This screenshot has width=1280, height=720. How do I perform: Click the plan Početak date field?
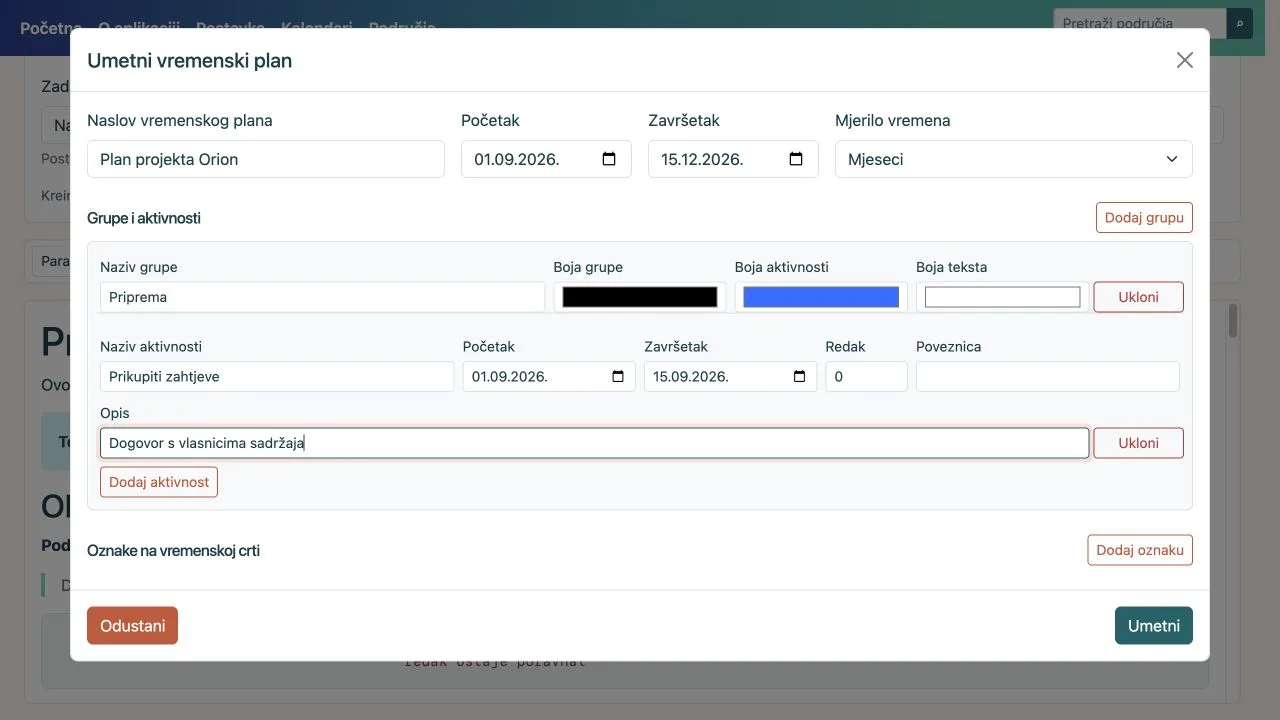tap(546, 159)
